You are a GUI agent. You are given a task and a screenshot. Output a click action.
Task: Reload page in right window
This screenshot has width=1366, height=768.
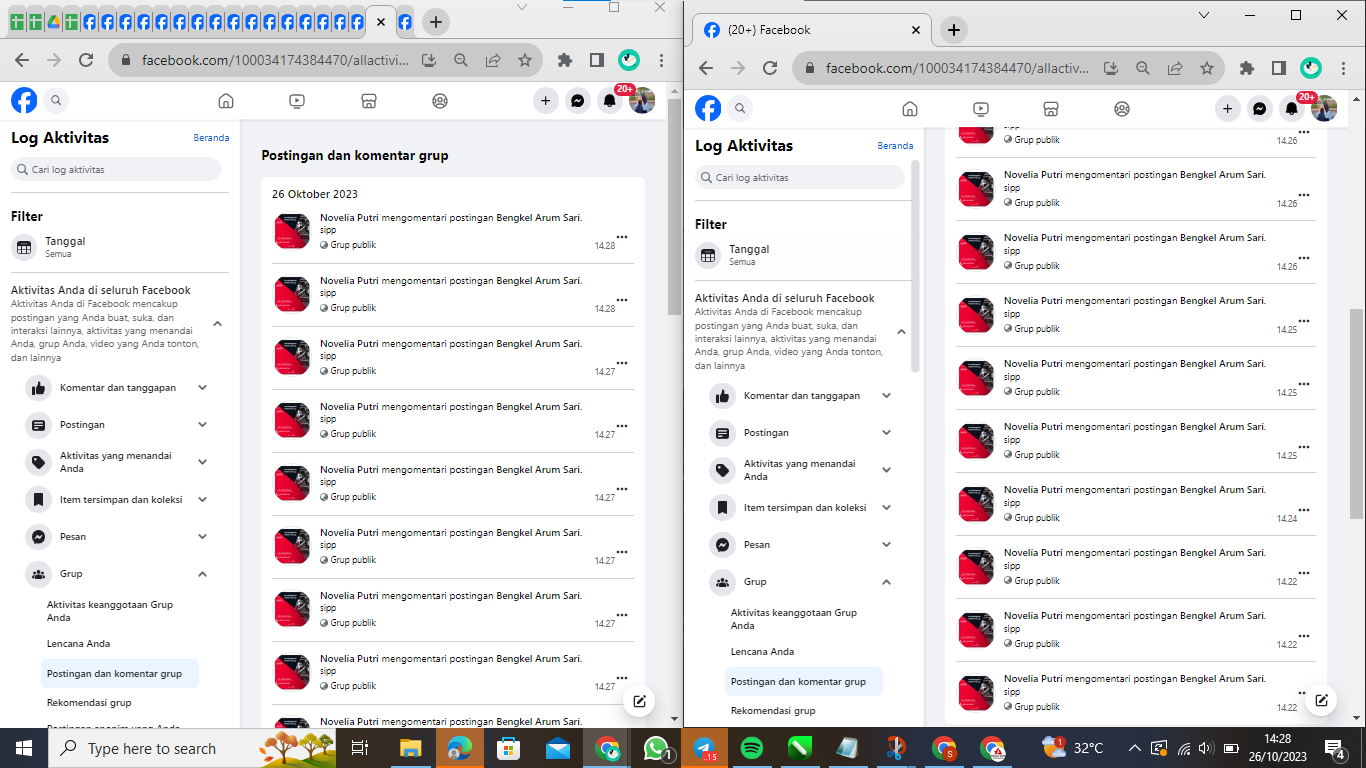[x=770, y=68]
